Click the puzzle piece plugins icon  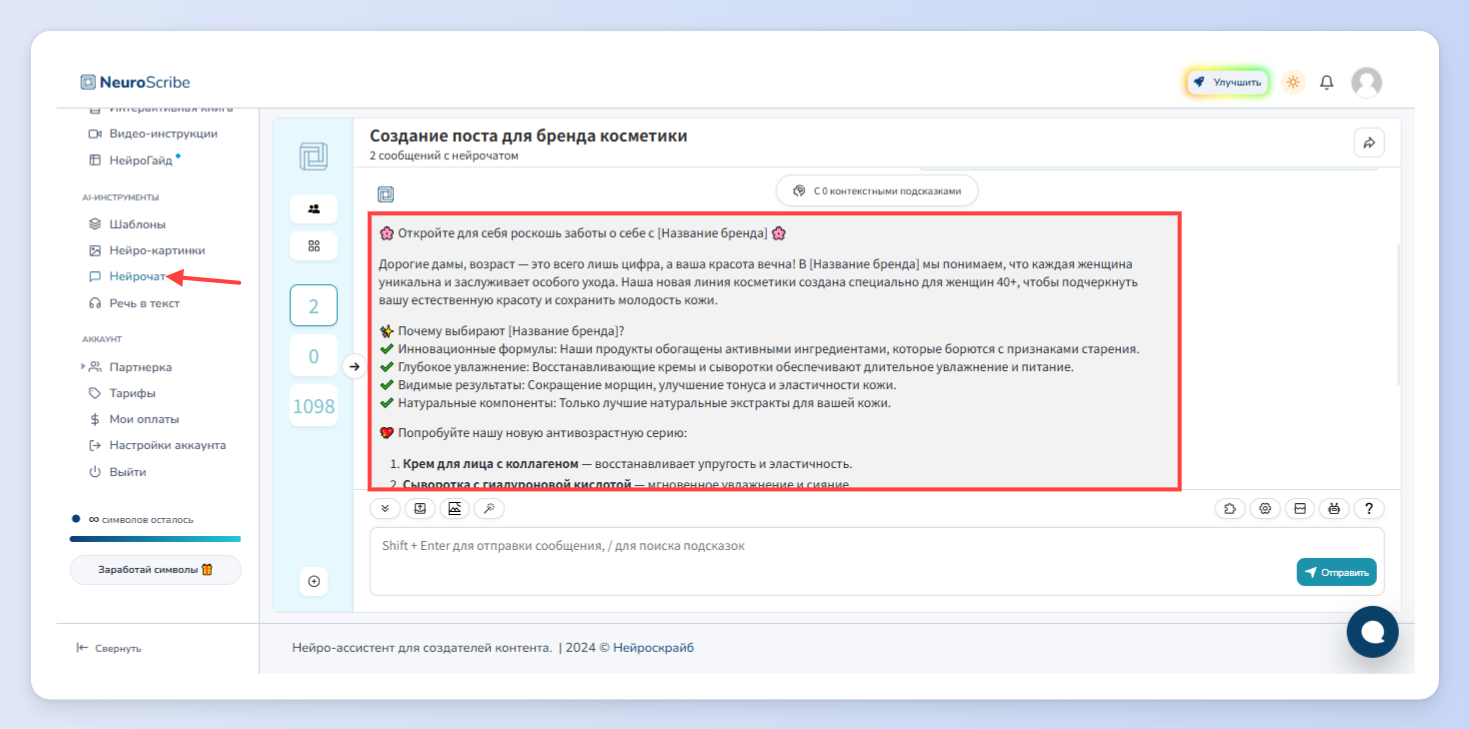coord(1230,508)
